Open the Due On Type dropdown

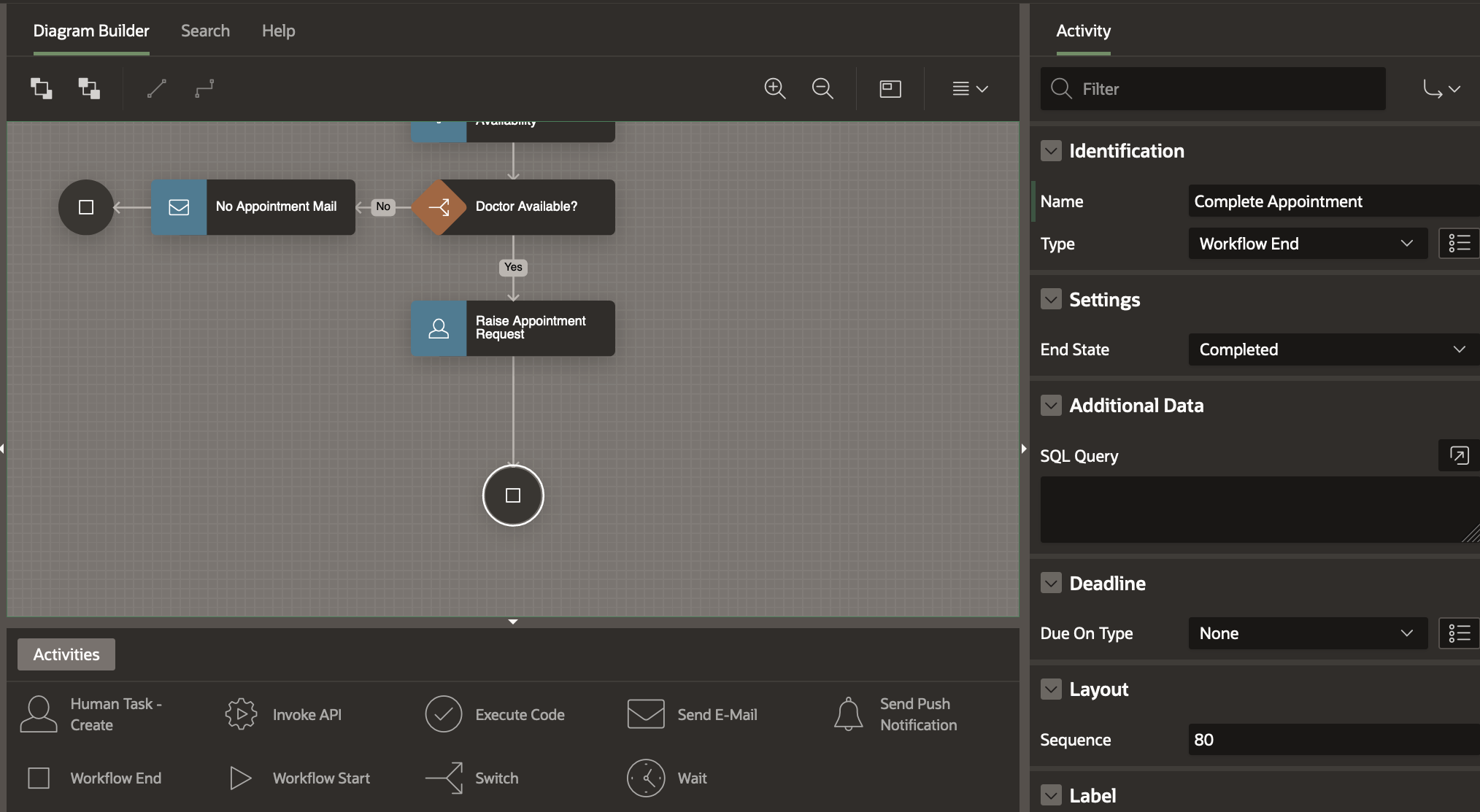point(1306,633)
